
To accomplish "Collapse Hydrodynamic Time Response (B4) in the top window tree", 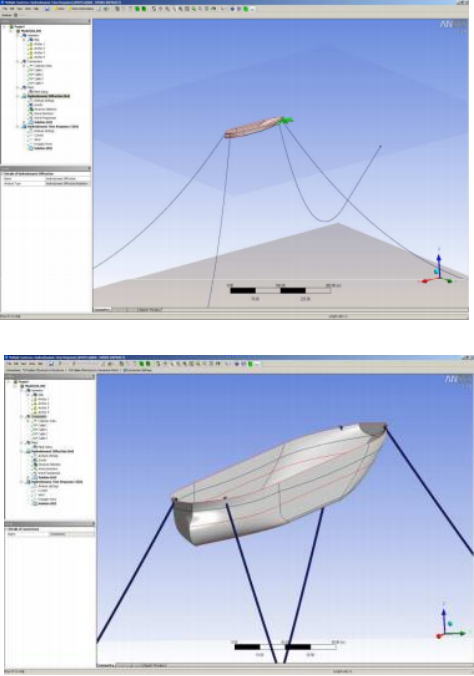I will (x=18, y=126).
